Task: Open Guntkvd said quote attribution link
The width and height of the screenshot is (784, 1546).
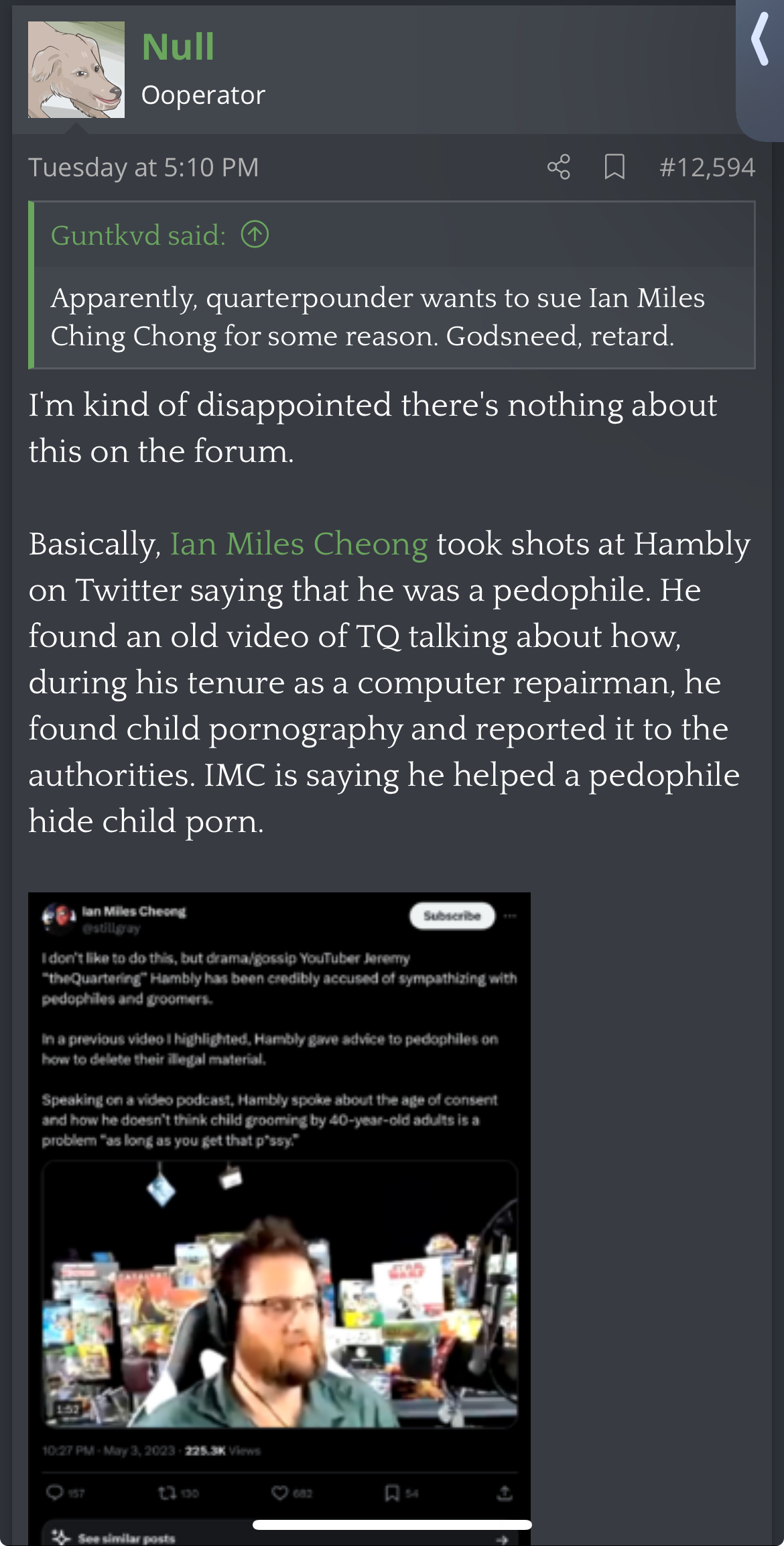Action: (138, 235)
